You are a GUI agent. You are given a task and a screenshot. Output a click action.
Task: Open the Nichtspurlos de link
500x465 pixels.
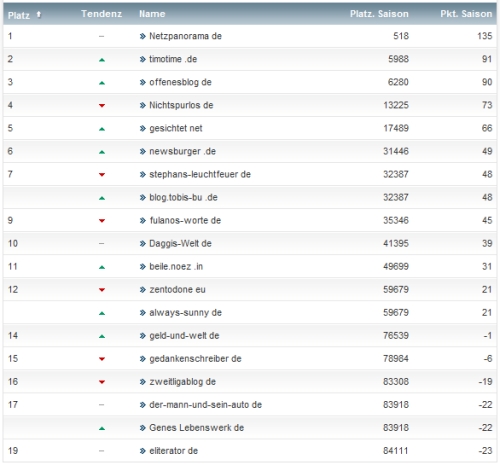[181, 105]
